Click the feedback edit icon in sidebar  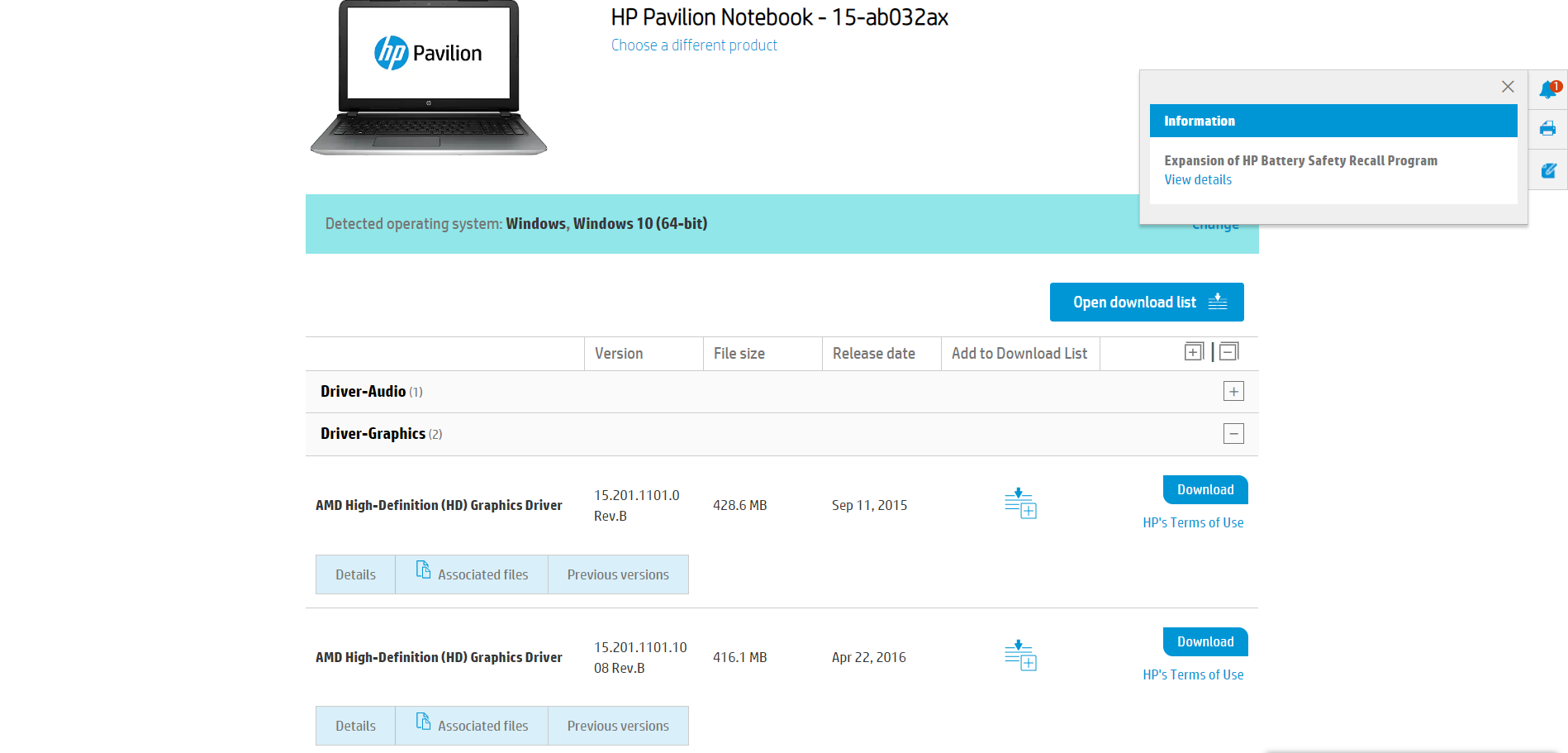click(x=1547, y=170)
